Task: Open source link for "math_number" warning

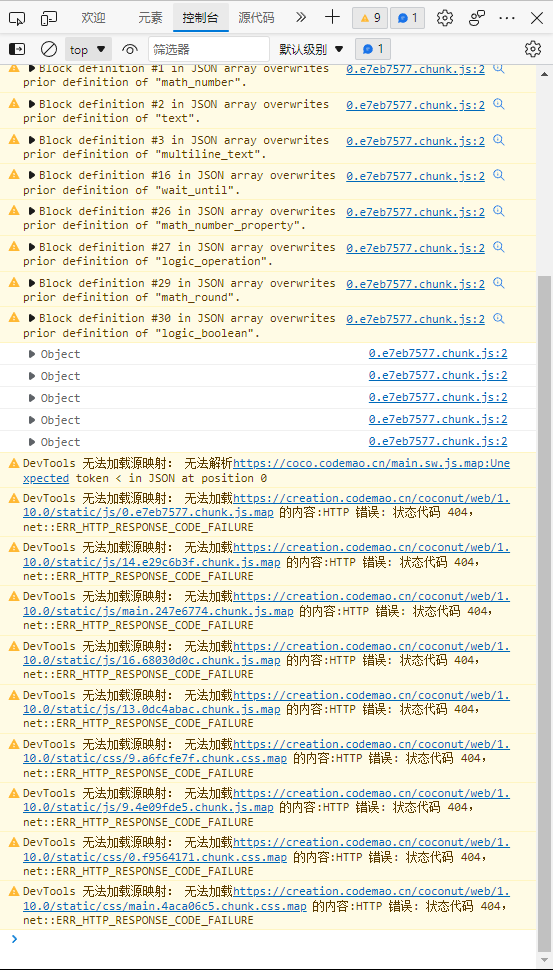Action: [416, 69]
